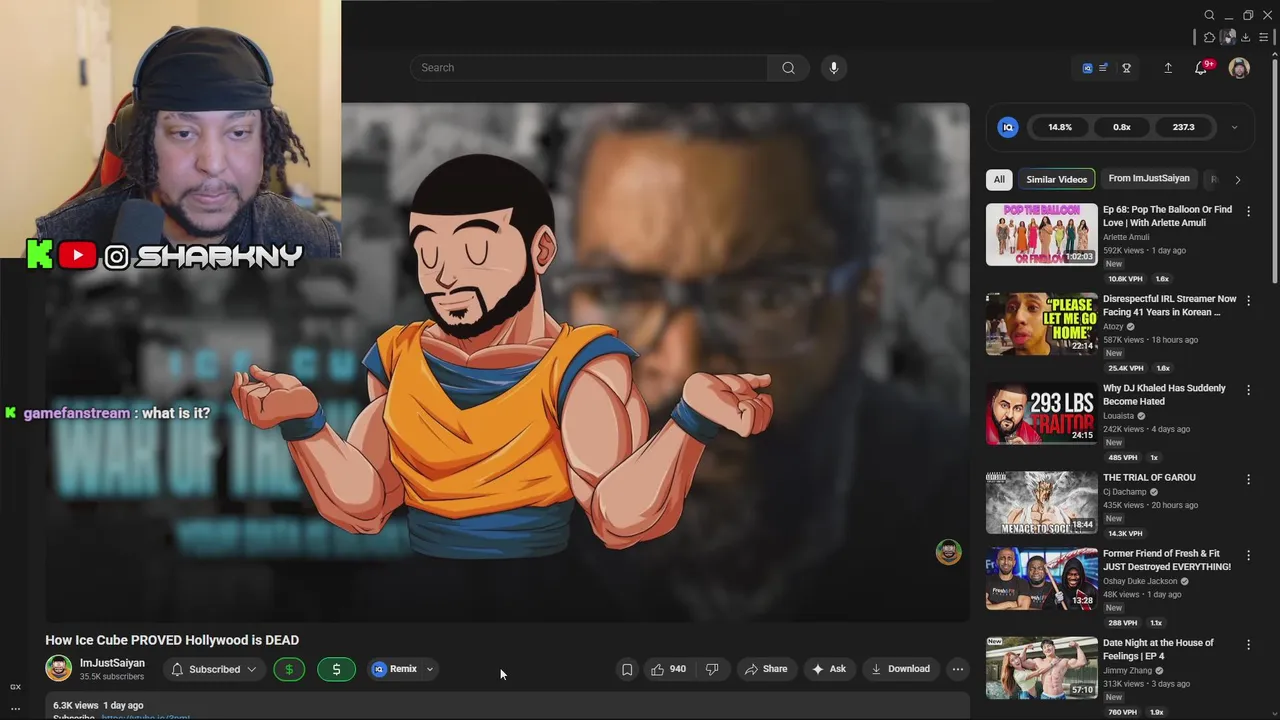Open THE TRIAL OF GAROU video title
The image size is (1280, 720).
point(1149,477)
